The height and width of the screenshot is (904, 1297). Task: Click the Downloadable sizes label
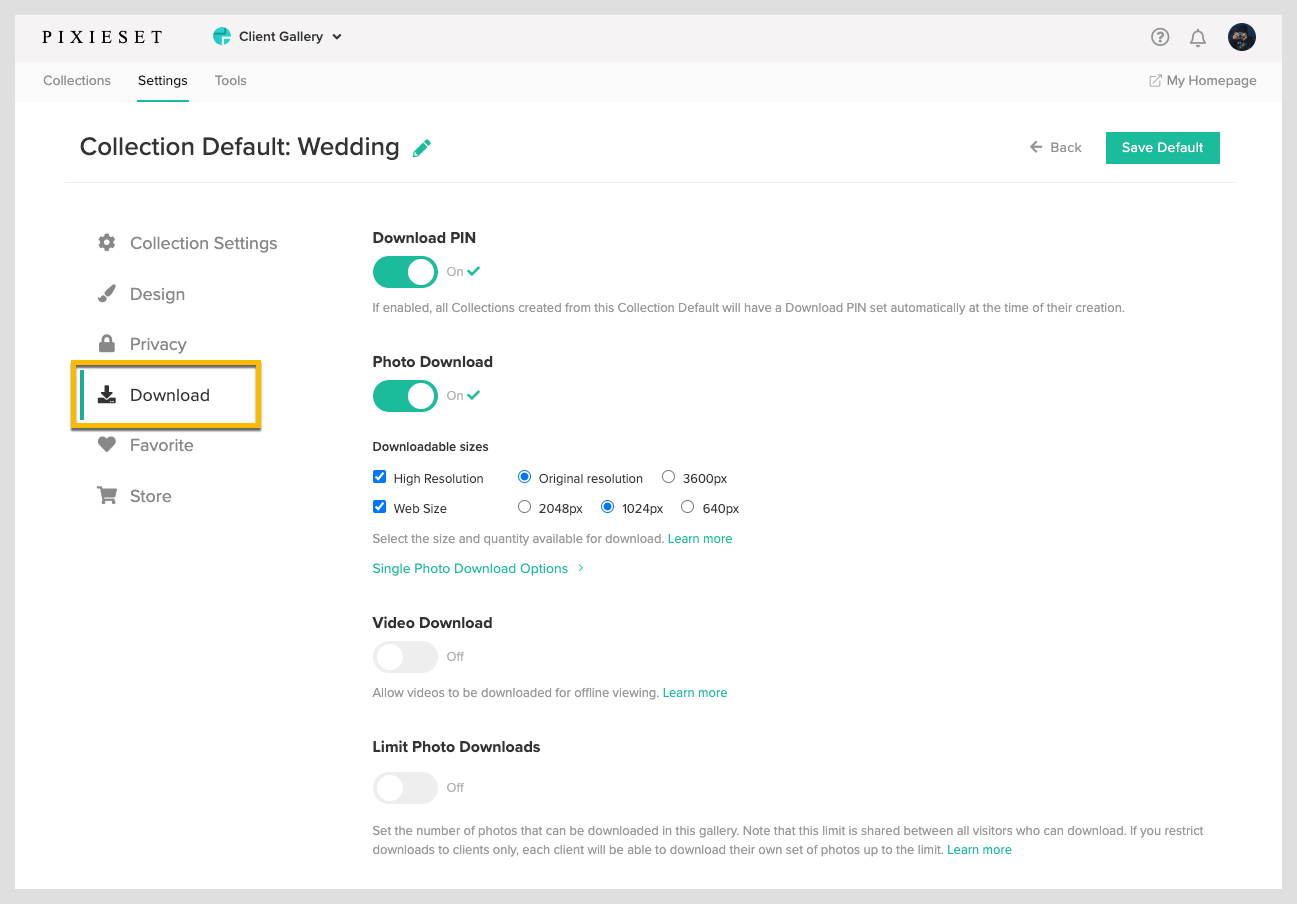tap(430, 447)
